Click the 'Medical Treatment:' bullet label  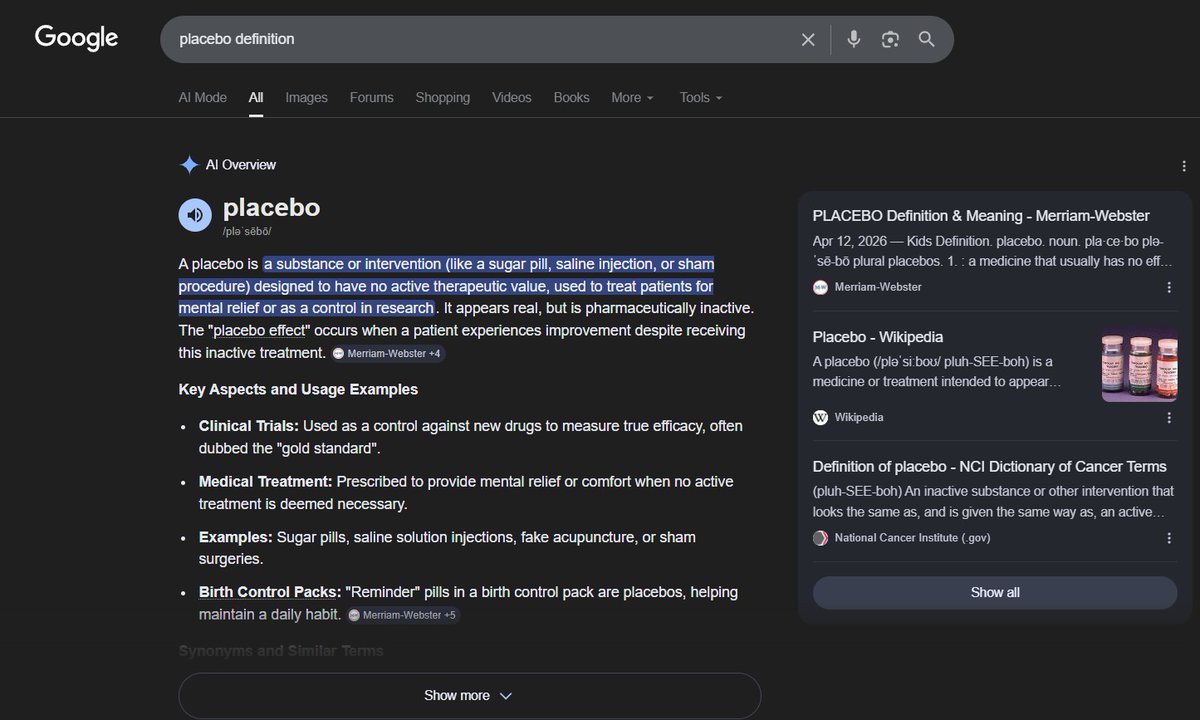(x=266, y=481)
